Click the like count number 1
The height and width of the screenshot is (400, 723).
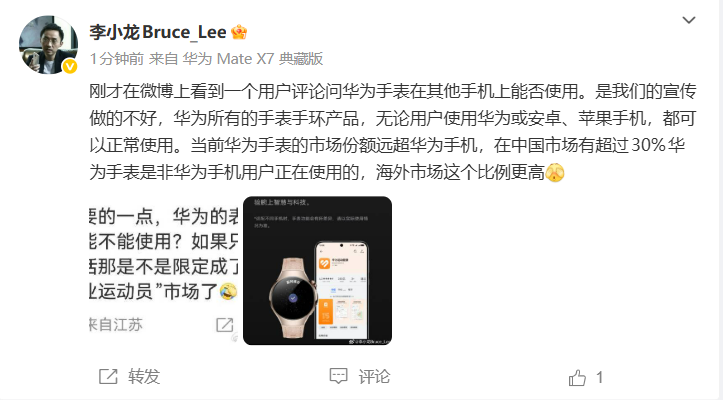[599, 377]
